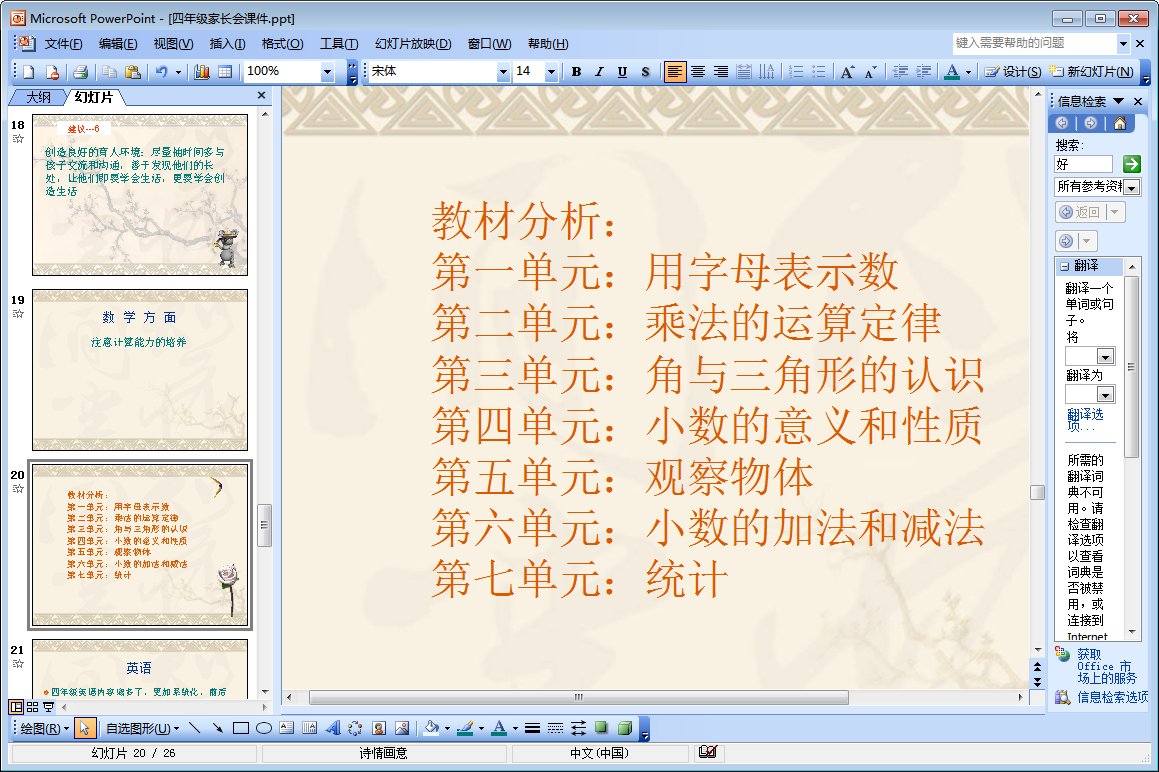1159x772 pixels.
Task: Insert a table using toolbar icon
Action: 225,72
